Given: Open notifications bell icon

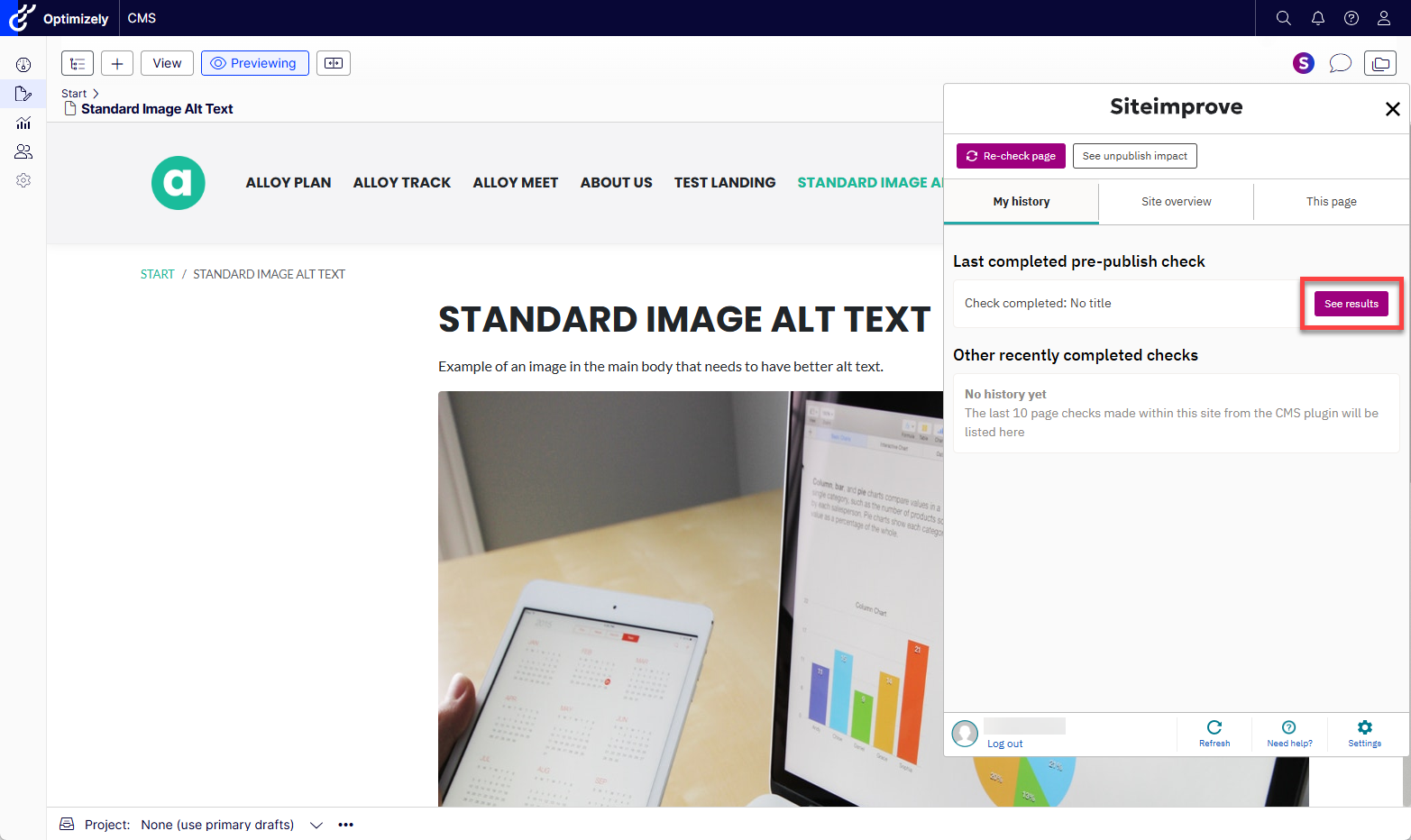Looking at the screenshot, I should pos(1318,18).
